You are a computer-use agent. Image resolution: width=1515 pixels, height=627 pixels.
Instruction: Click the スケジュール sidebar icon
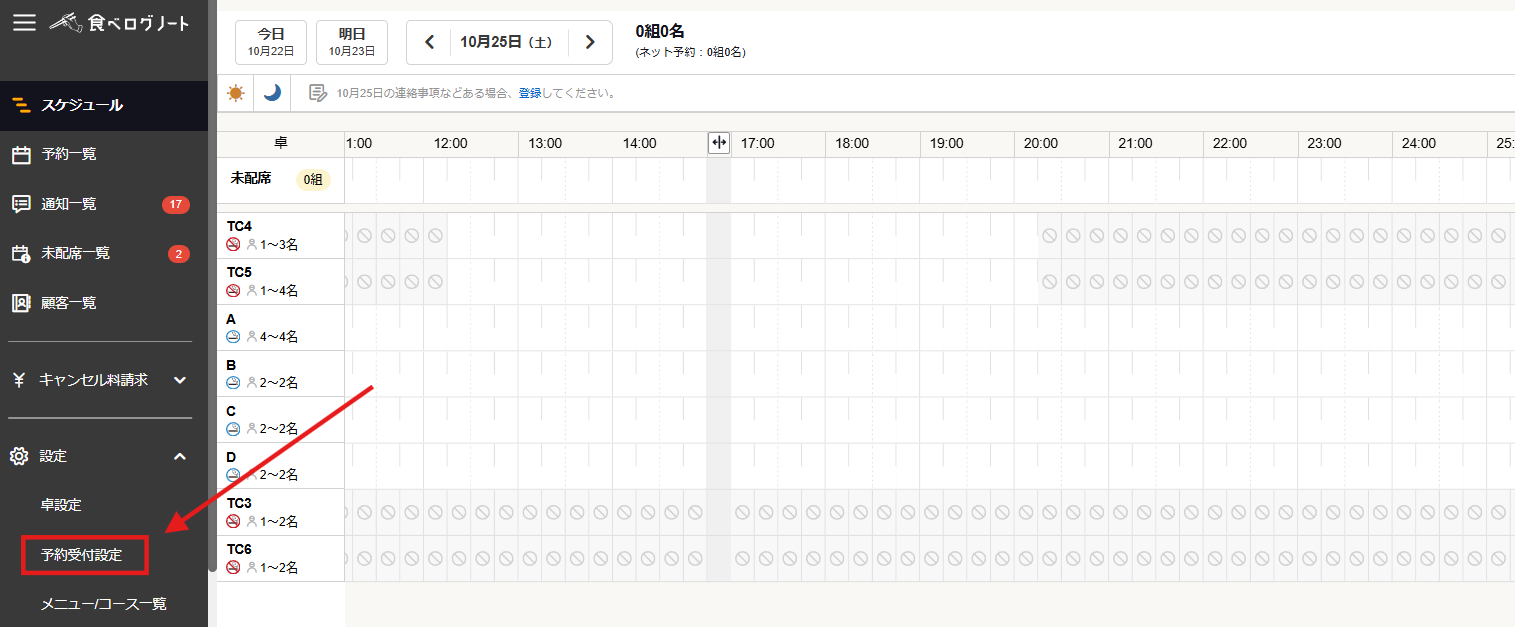pos(21,105)
